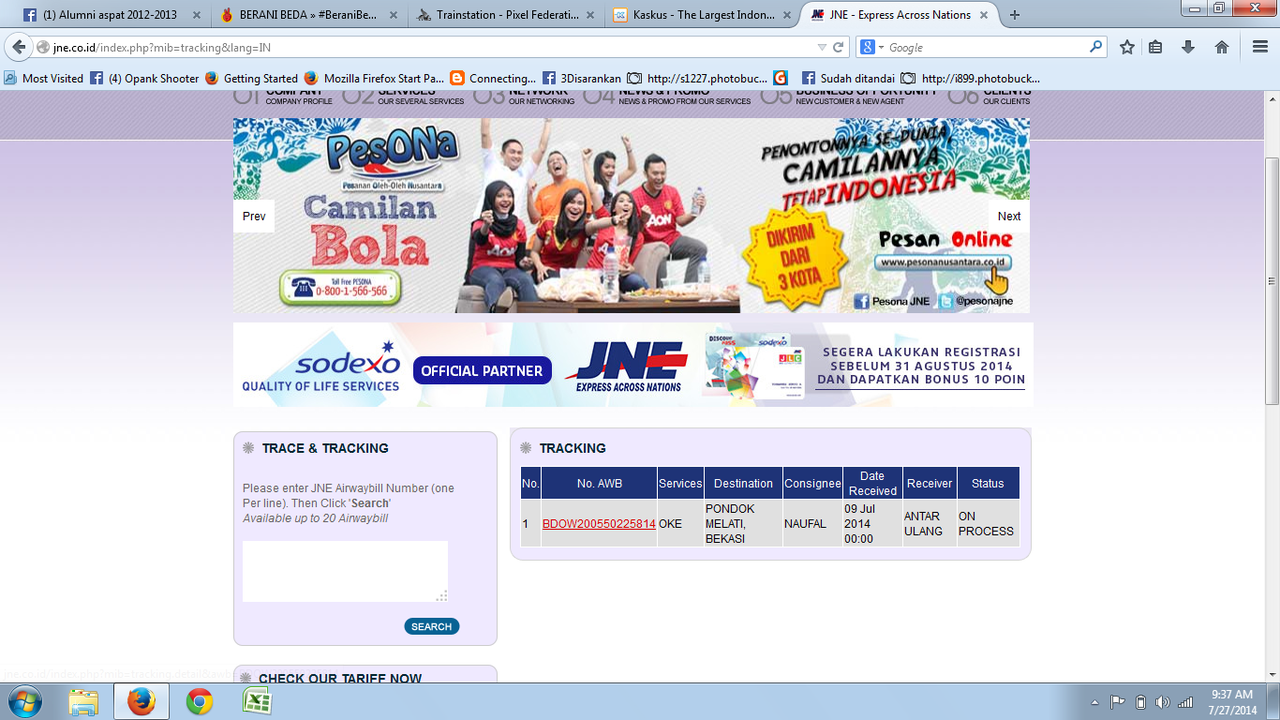Image resolution: width=1280 pixels, height=720 pixels.
Task: Open the Most Visited bookmarks folder
Action: [x=44, y=78]
